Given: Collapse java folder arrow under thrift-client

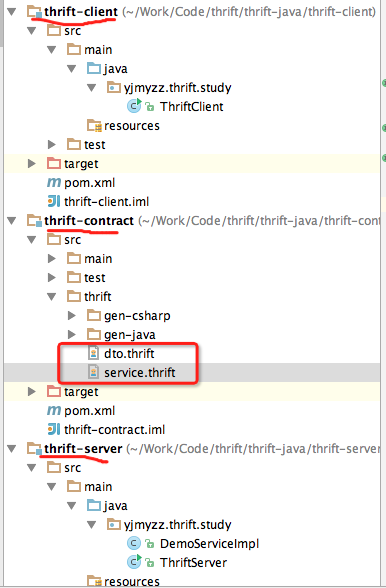Looking at the screenshot, I should 72,69.
